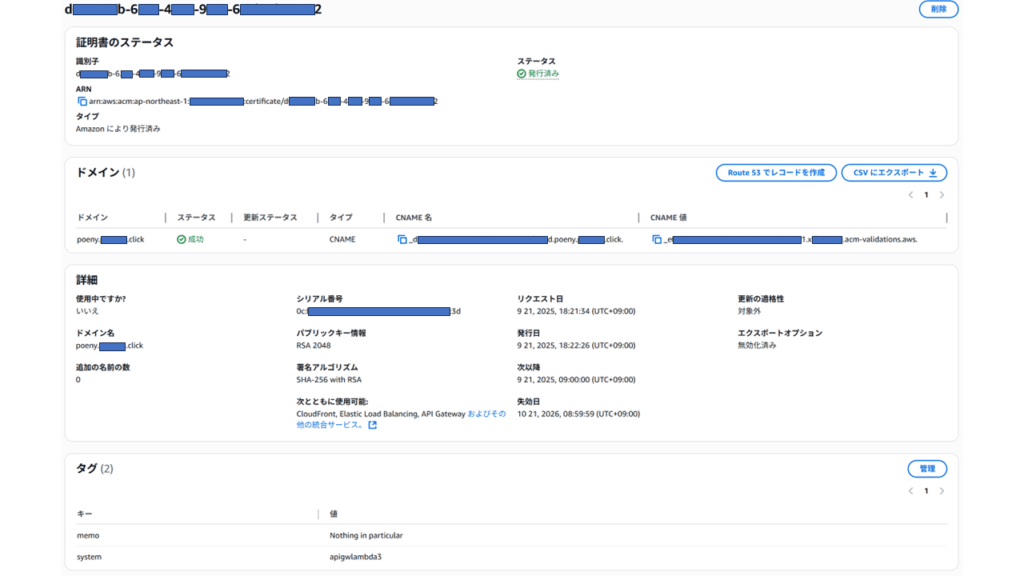
Task: Select page 1 in ドメイン pagination
Action: pyautogui.click(x=926, y=195)
